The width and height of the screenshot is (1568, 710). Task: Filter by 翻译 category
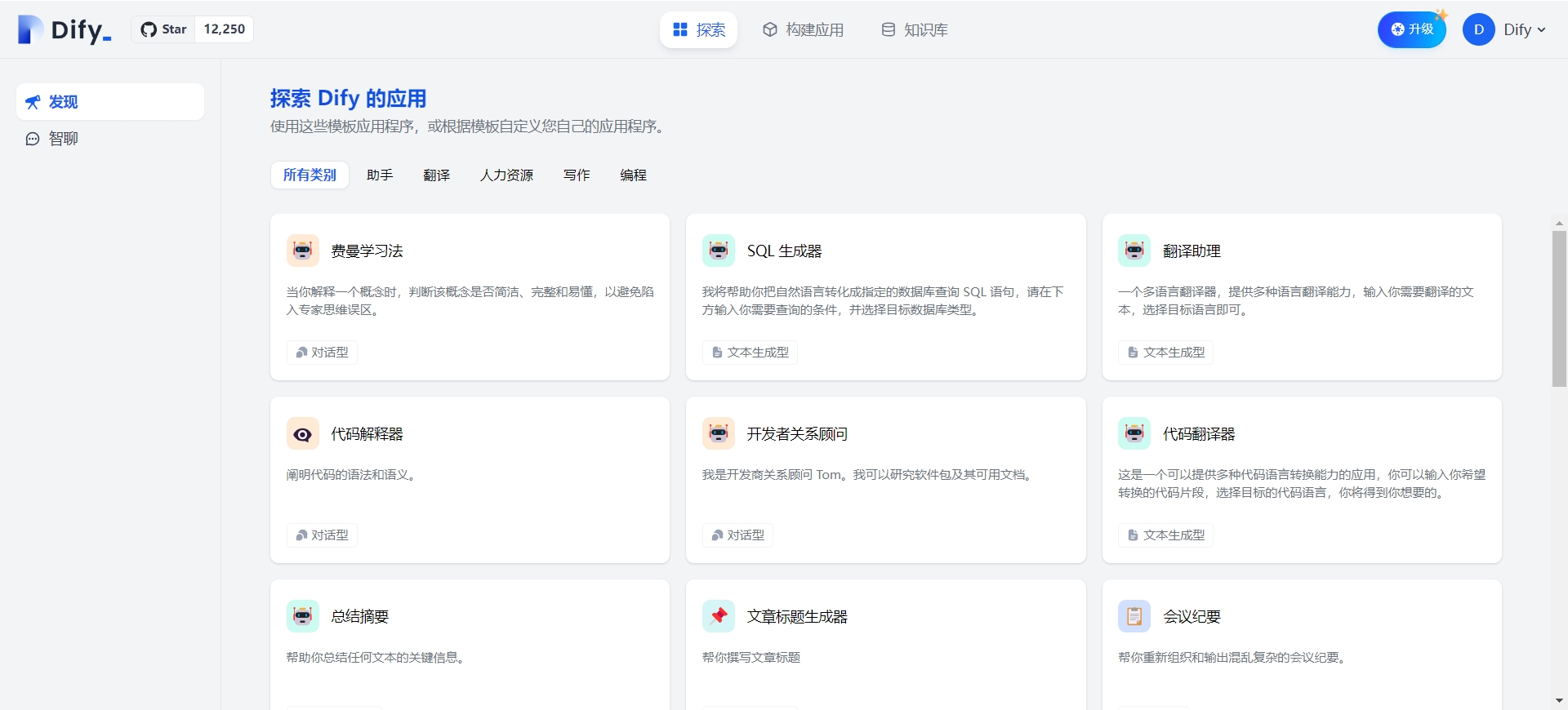point(437,175)
